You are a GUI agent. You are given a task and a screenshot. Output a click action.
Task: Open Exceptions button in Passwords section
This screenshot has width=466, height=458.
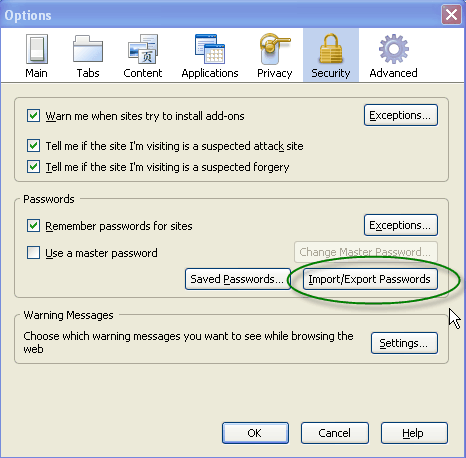click(x=401, y=225)
